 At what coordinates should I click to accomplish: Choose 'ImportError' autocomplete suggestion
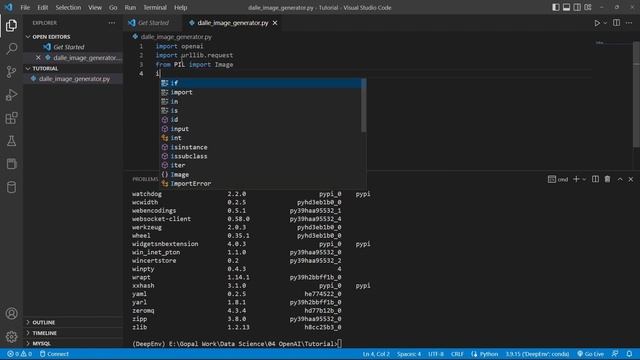260,184
